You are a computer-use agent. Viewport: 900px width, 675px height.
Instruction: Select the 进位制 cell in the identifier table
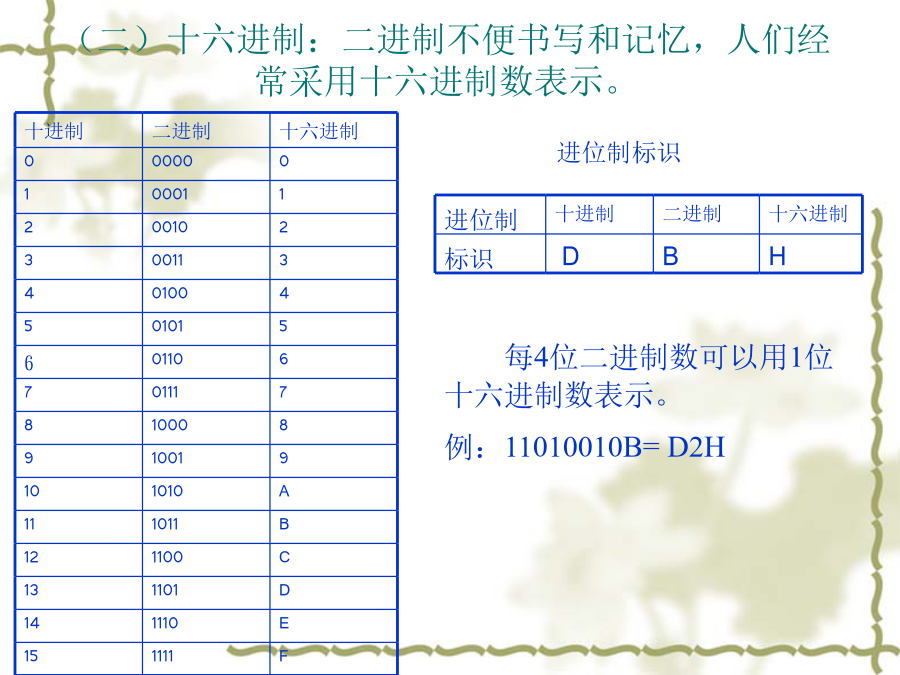[x=490, y=215]
